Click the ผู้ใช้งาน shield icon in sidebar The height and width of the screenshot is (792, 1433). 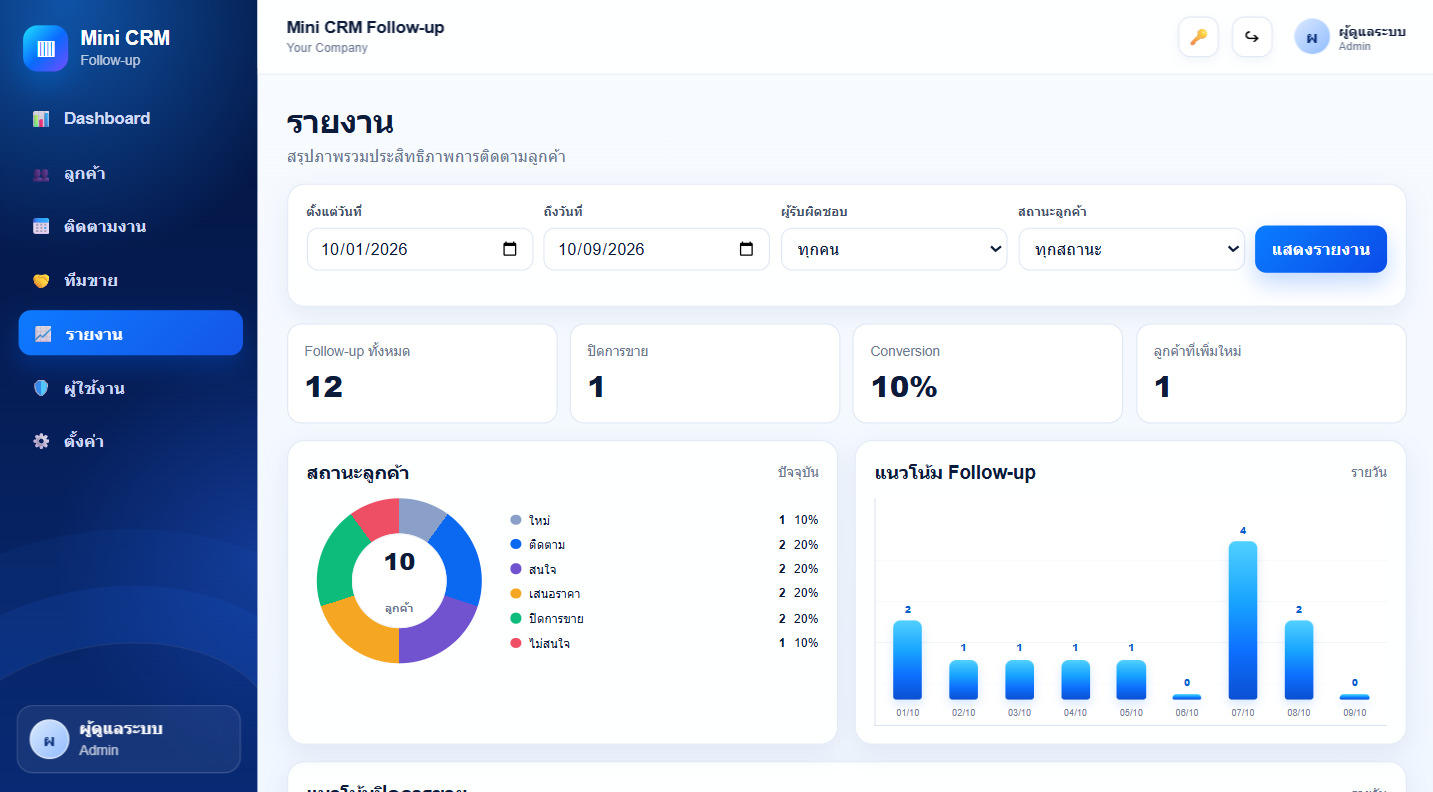(x=41, y=388)
